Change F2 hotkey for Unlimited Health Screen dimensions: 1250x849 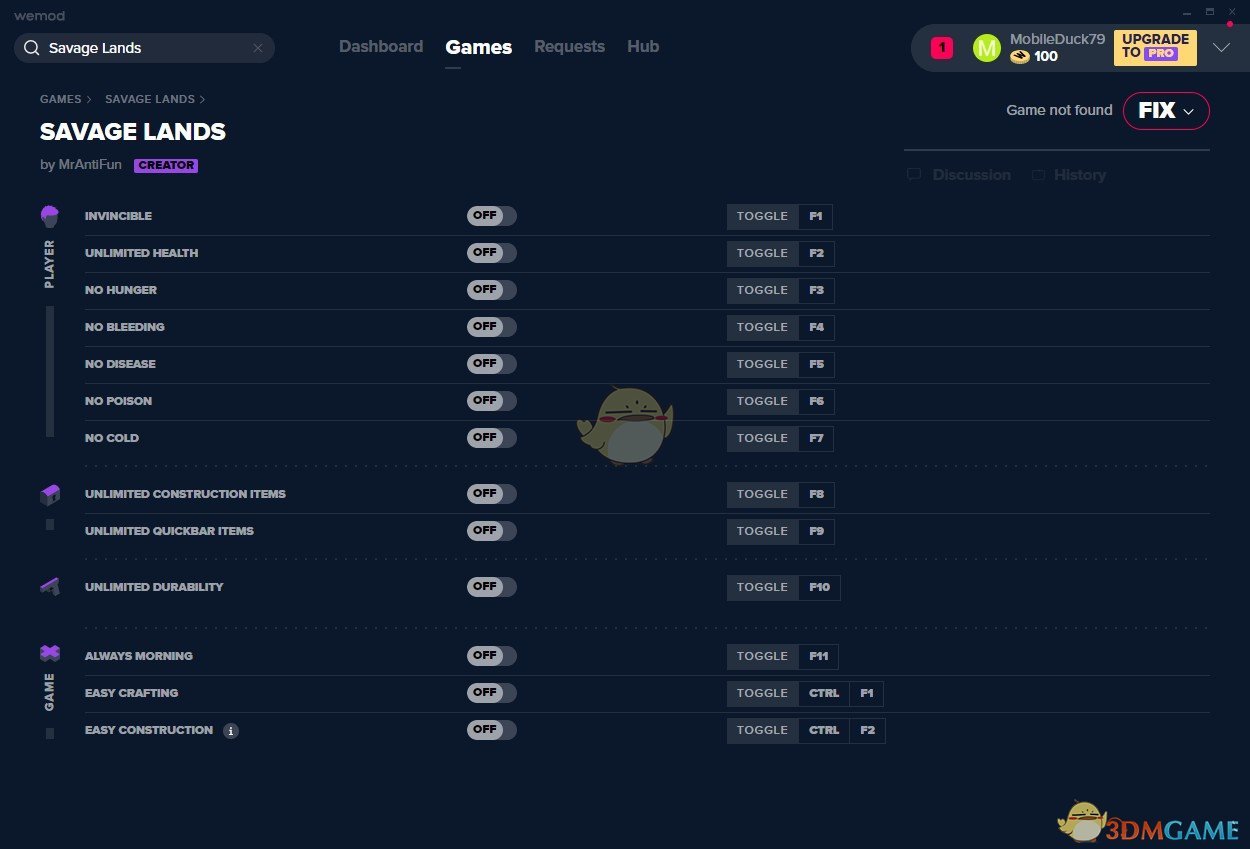click(817, 253)
